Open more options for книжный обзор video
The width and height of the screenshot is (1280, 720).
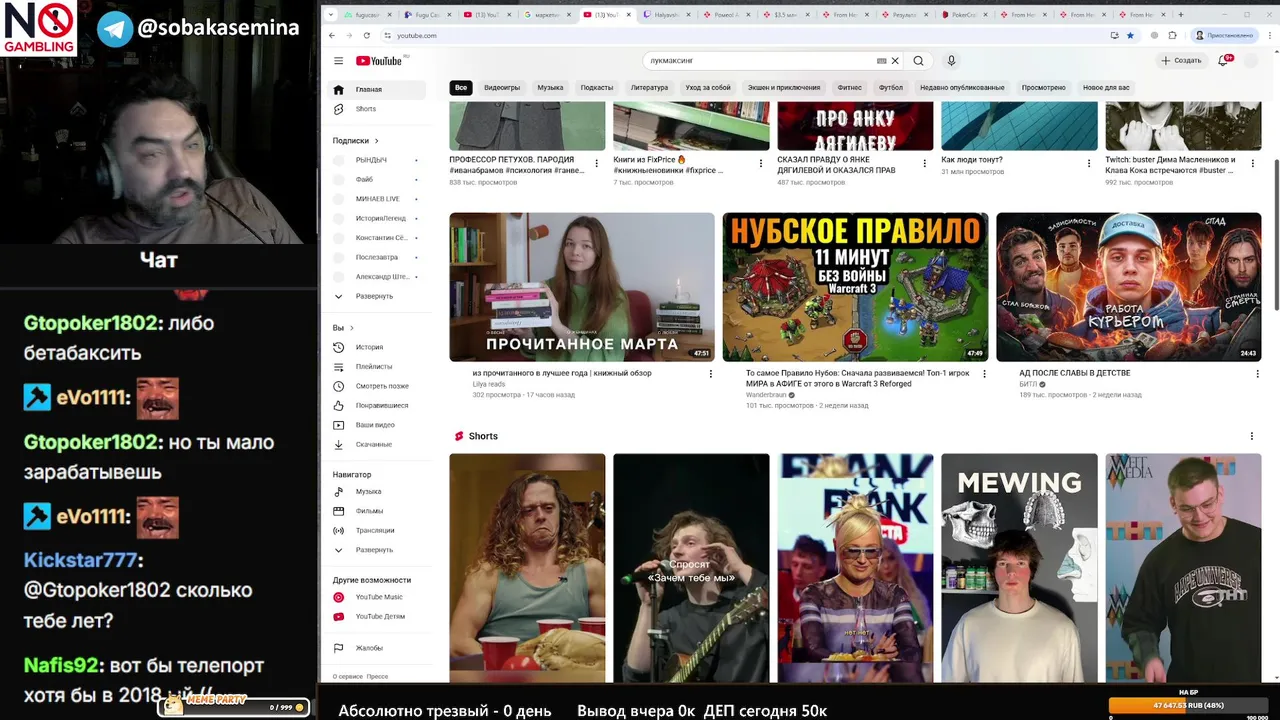pos(711,374)
